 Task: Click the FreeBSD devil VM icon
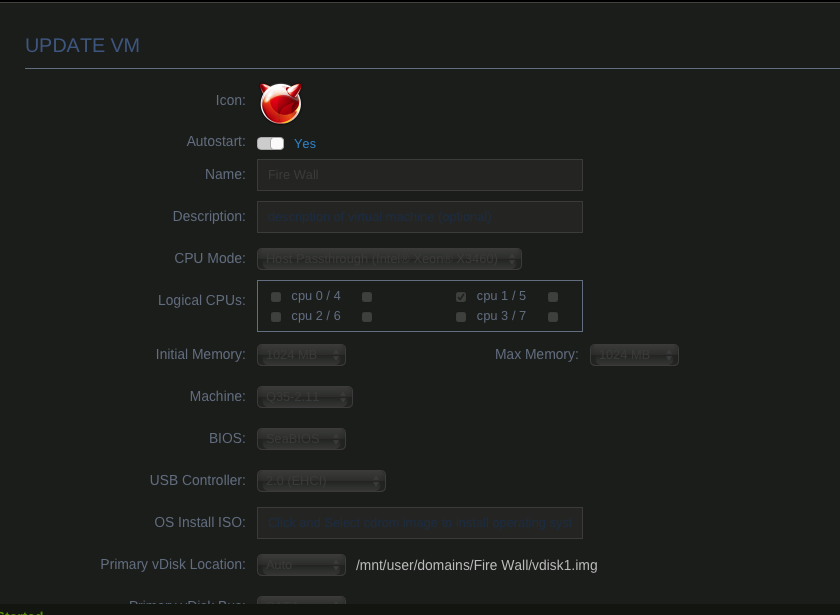(x=281, y=103)
